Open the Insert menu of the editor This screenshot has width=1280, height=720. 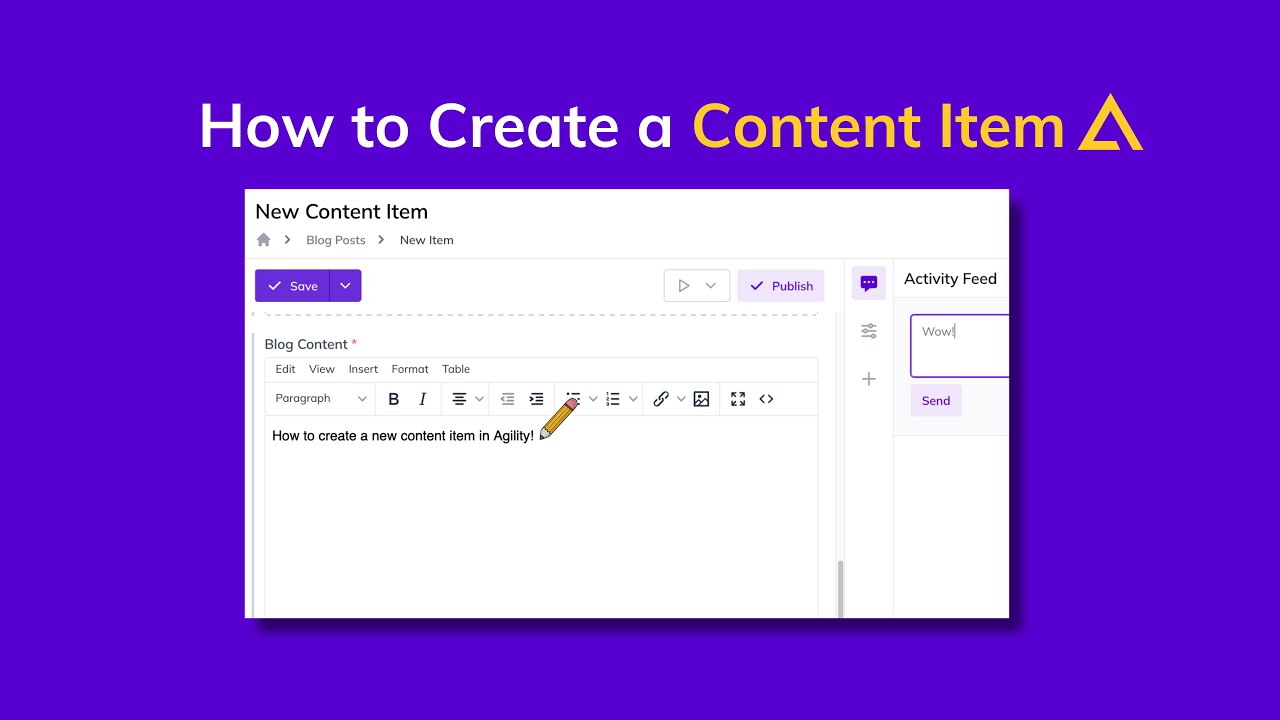point(363,369)
